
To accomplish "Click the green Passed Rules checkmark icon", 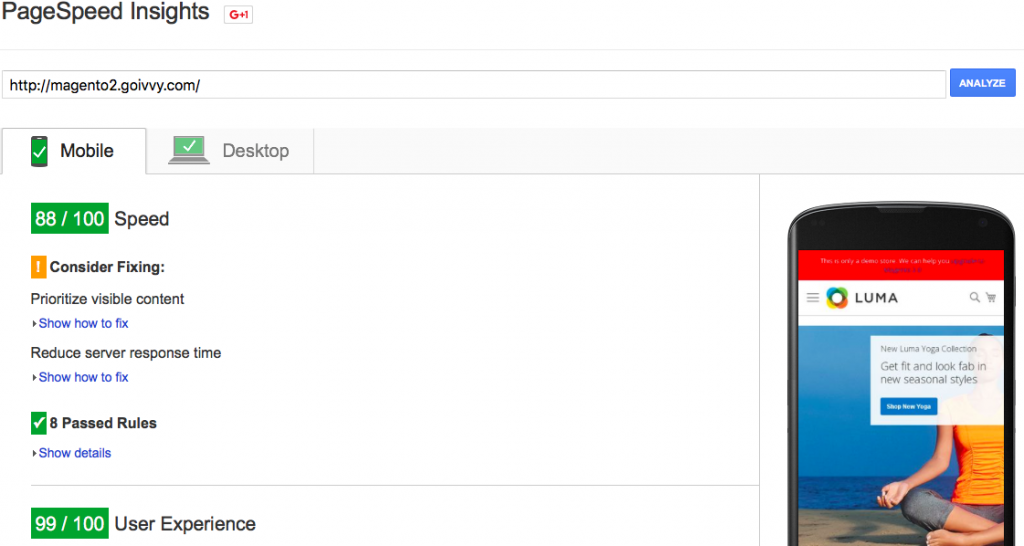I will 39,423.
